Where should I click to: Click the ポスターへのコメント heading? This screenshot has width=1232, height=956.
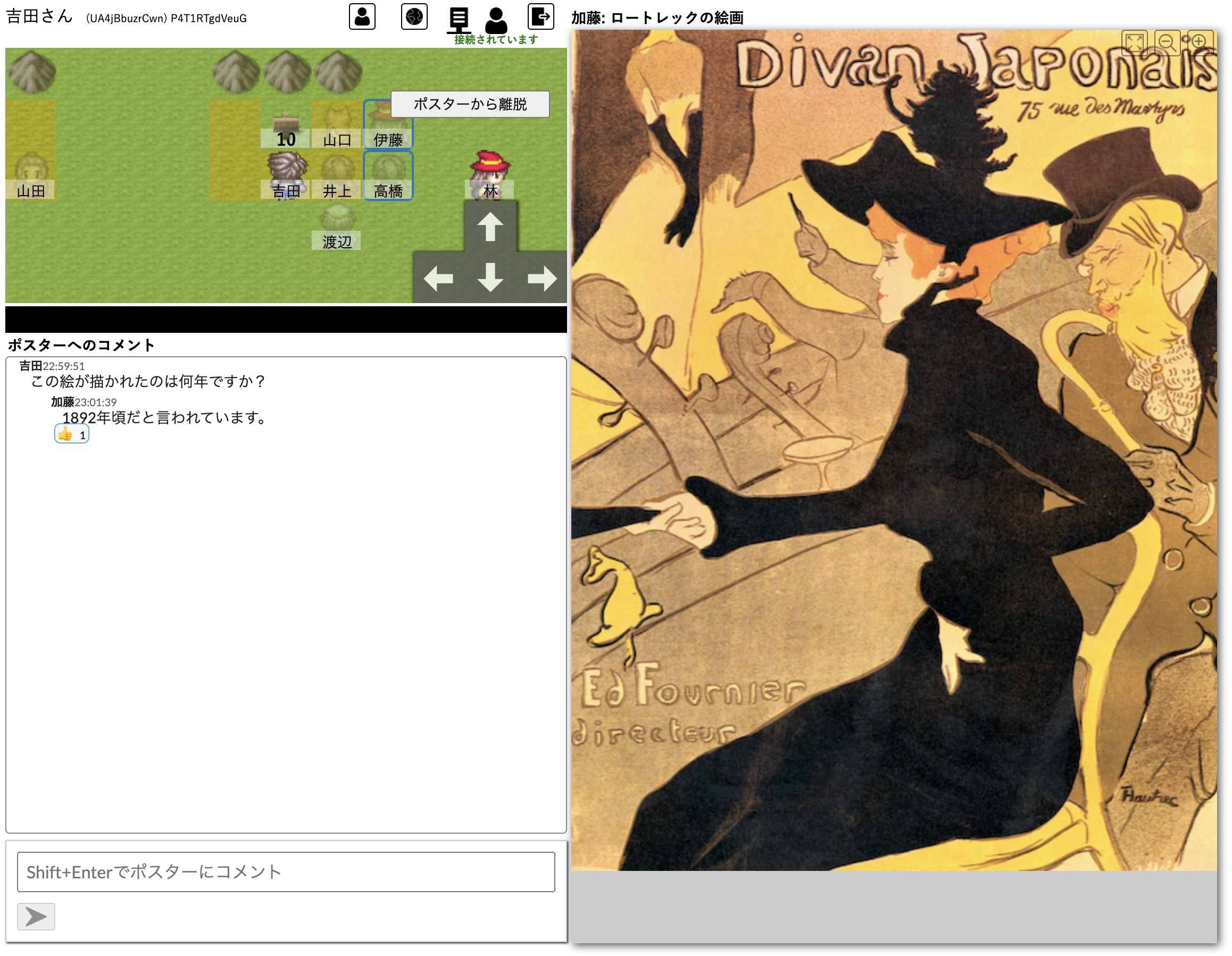[x=81, y=345]
